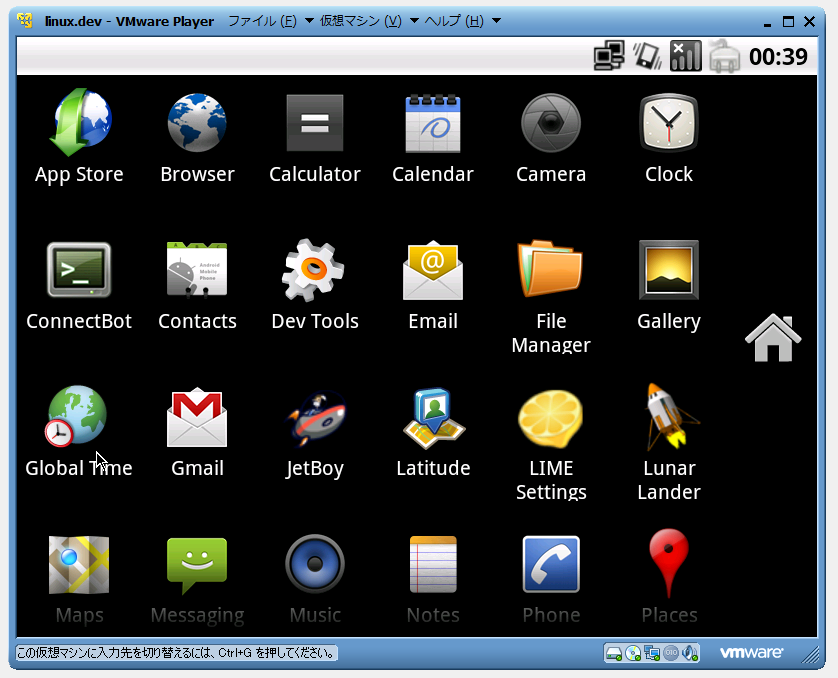Launch the Gmail app
Screen dimensions: 838x678
(197, 417)
